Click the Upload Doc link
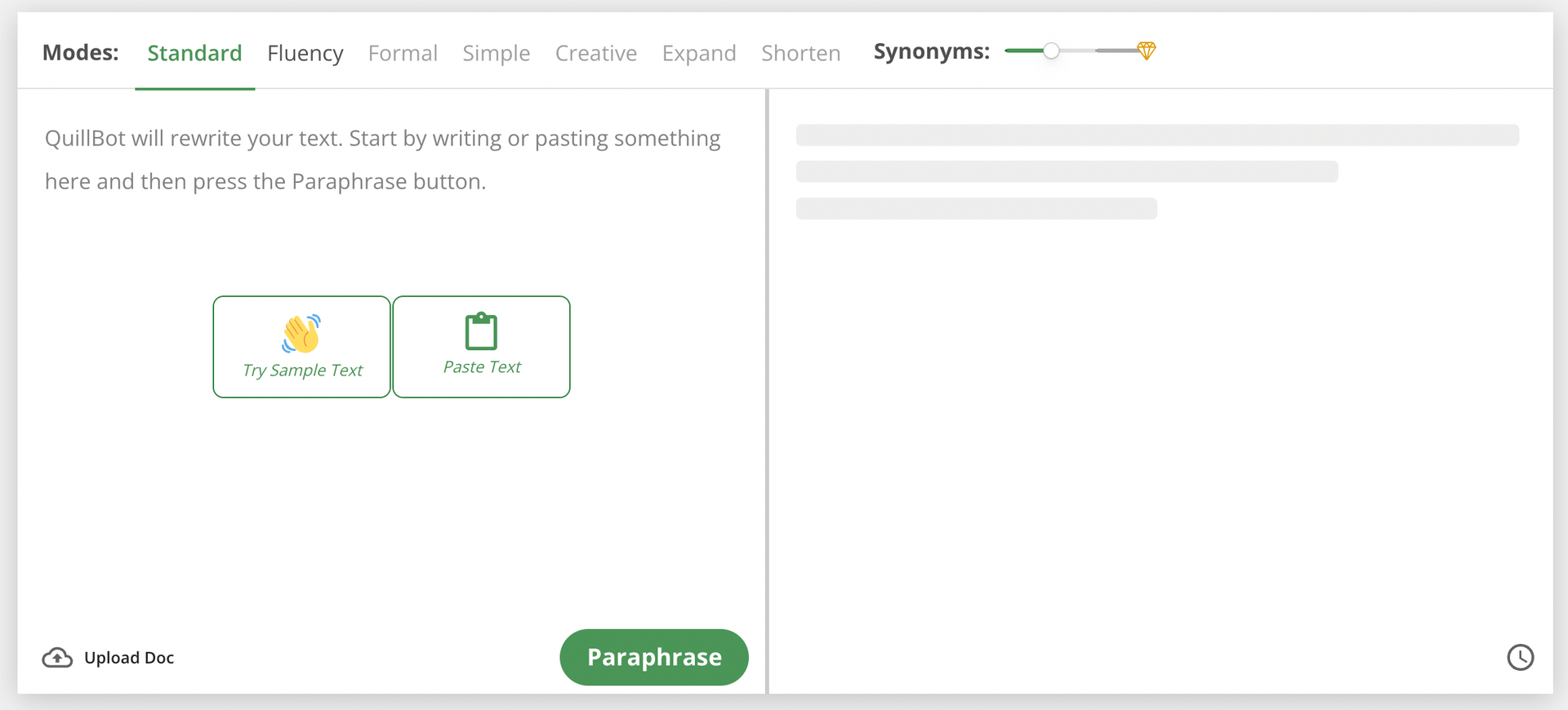The height and width of the screenshot is (710, 1568). 129,658
